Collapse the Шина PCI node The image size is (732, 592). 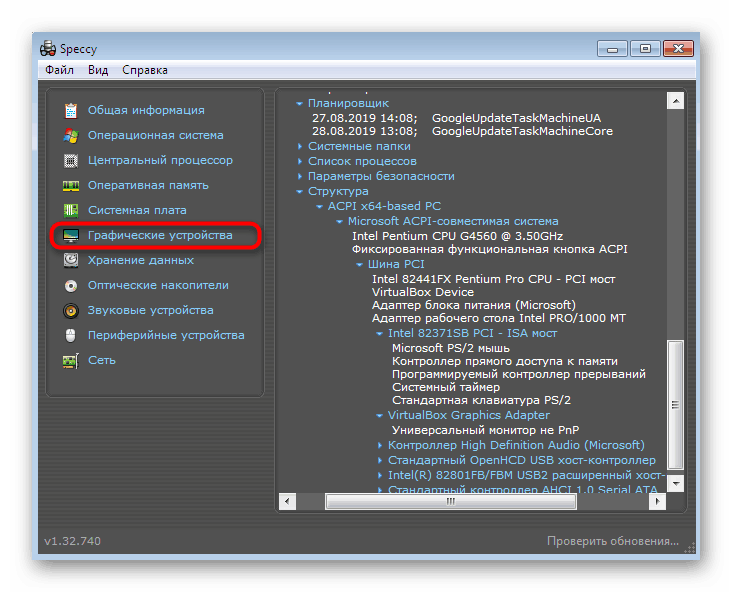pyautogui.click(x=359, y=264)
